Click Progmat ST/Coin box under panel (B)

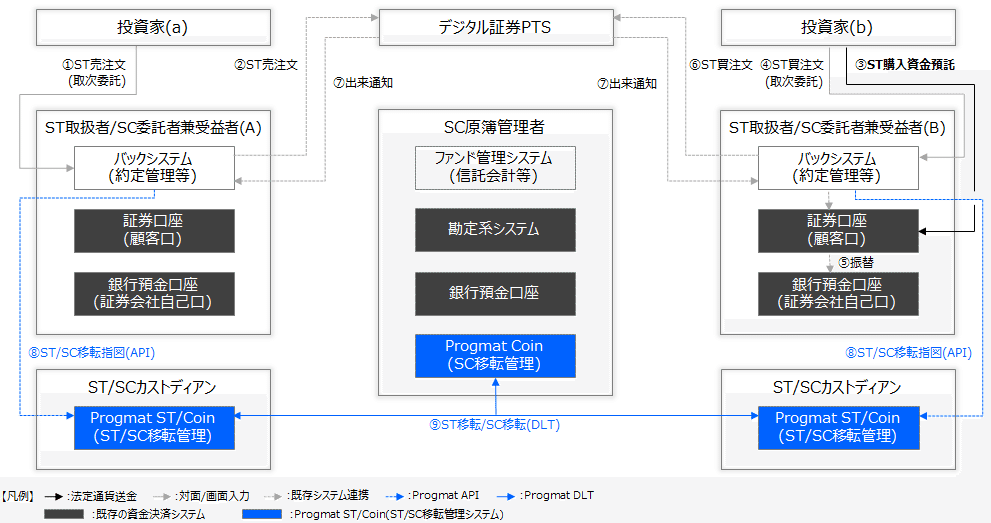click(x=838, y=428)
